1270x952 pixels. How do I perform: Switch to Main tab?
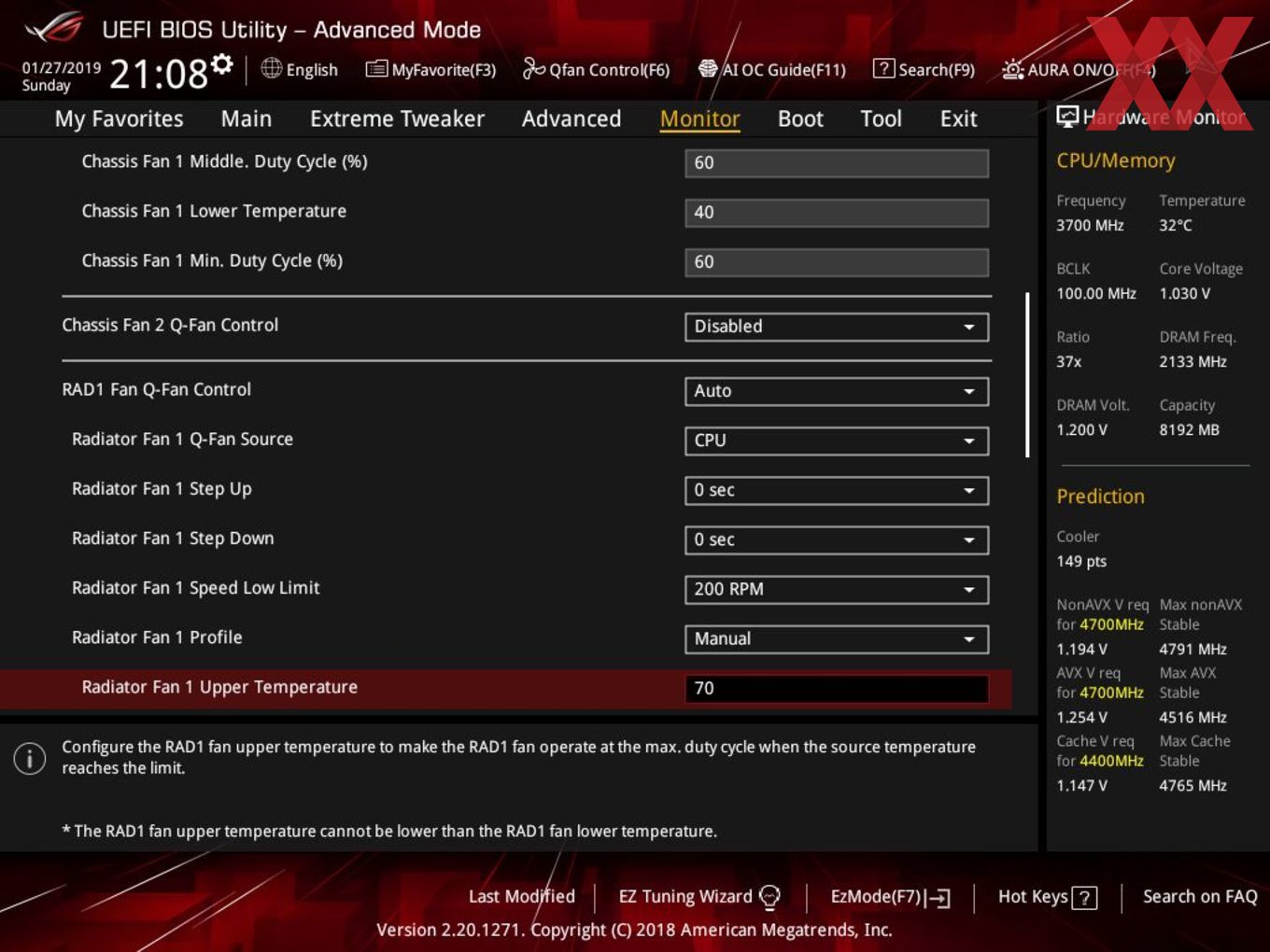[x=247, y=119]
